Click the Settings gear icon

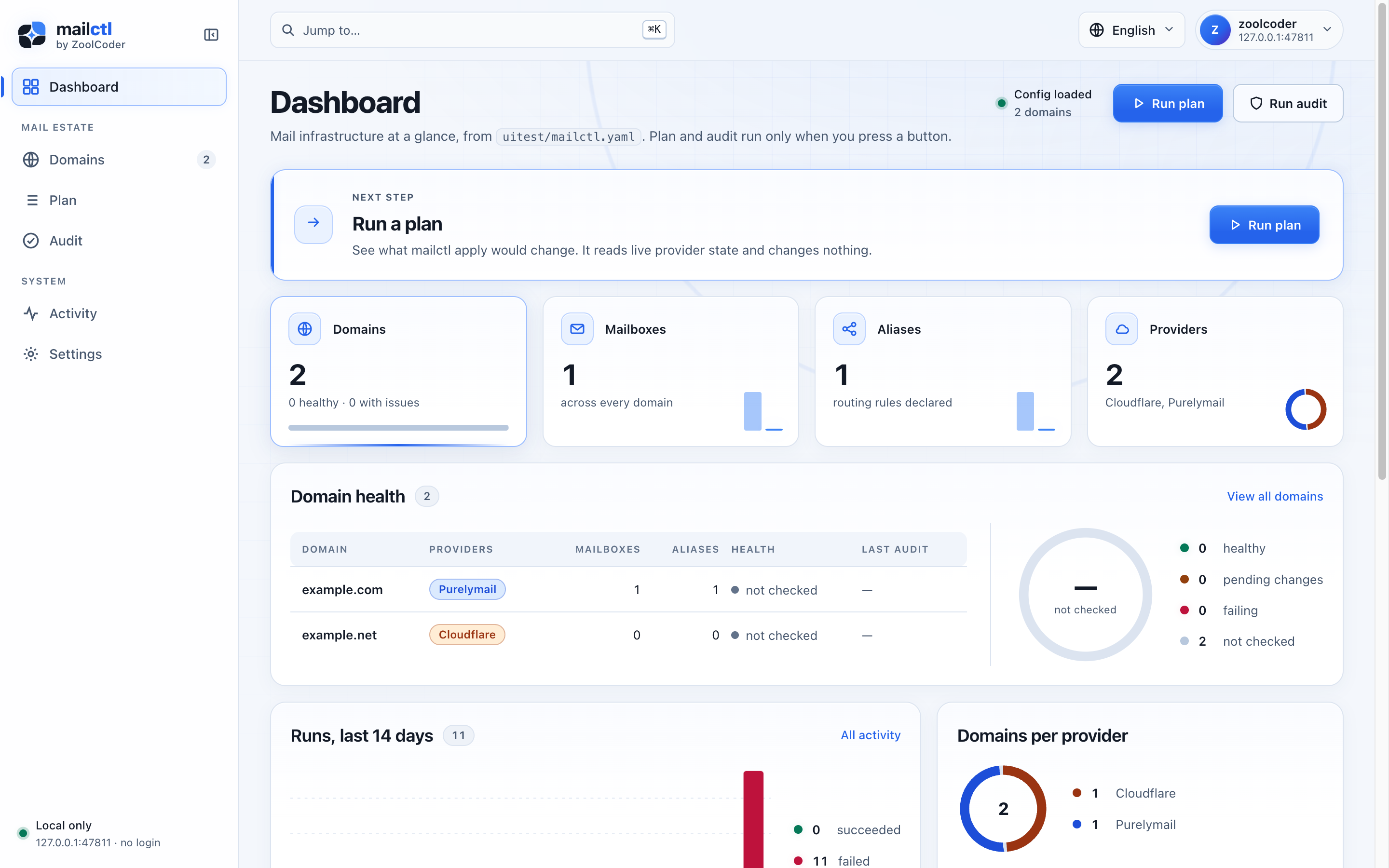coord(31,353)
